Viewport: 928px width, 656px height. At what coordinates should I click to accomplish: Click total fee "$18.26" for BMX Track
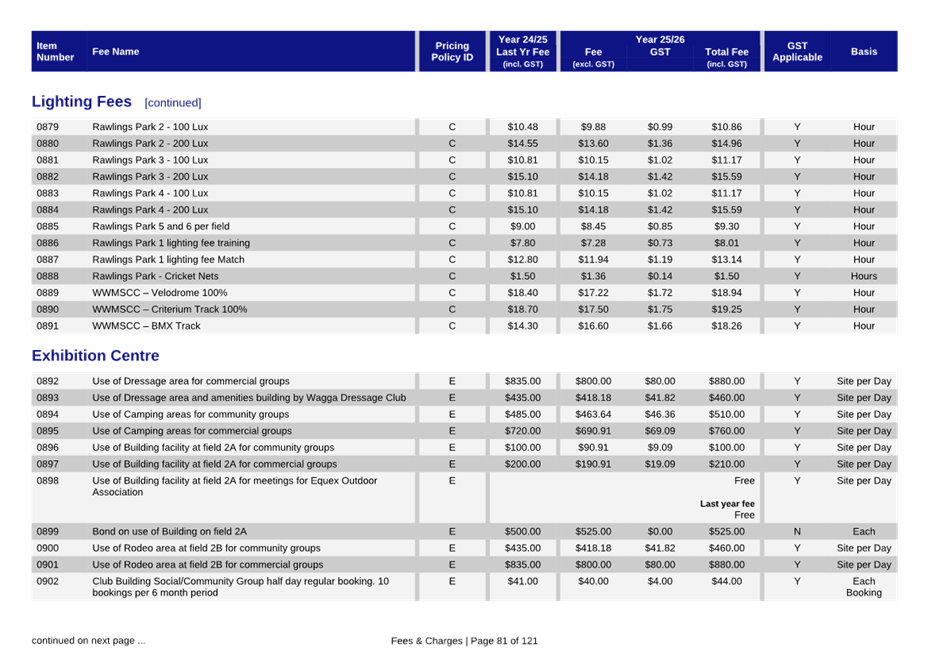(727, 326)
